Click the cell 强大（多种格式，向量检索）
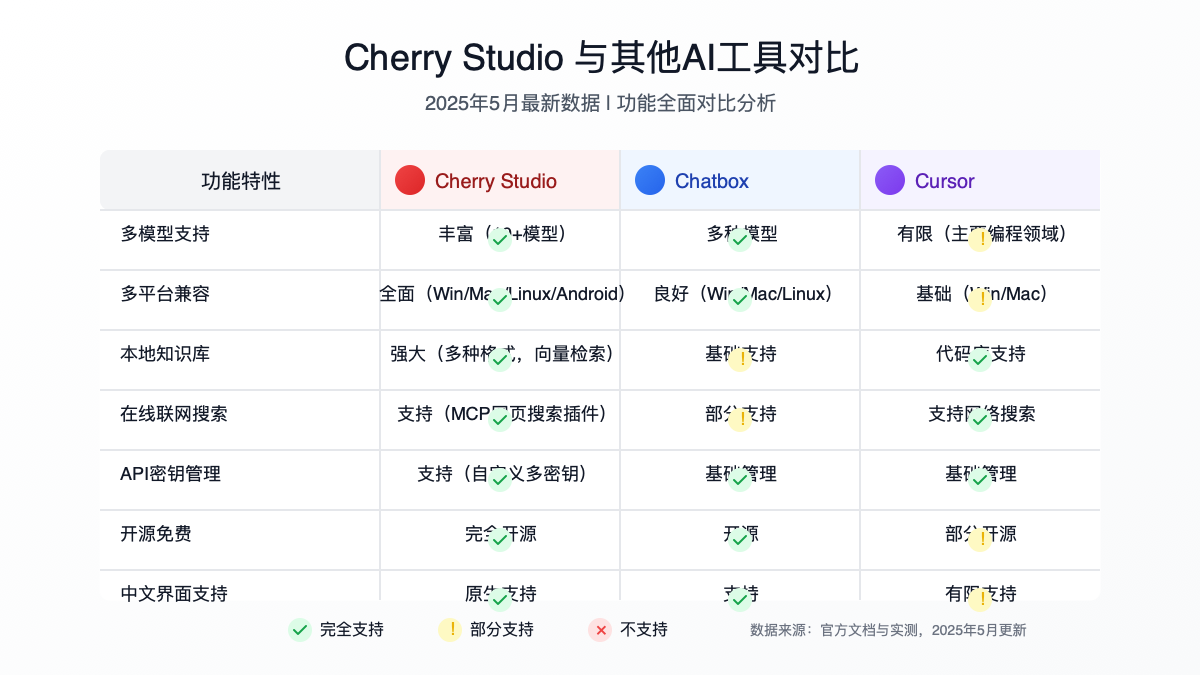Screen dimensions: 1200x675 point(503,354)
